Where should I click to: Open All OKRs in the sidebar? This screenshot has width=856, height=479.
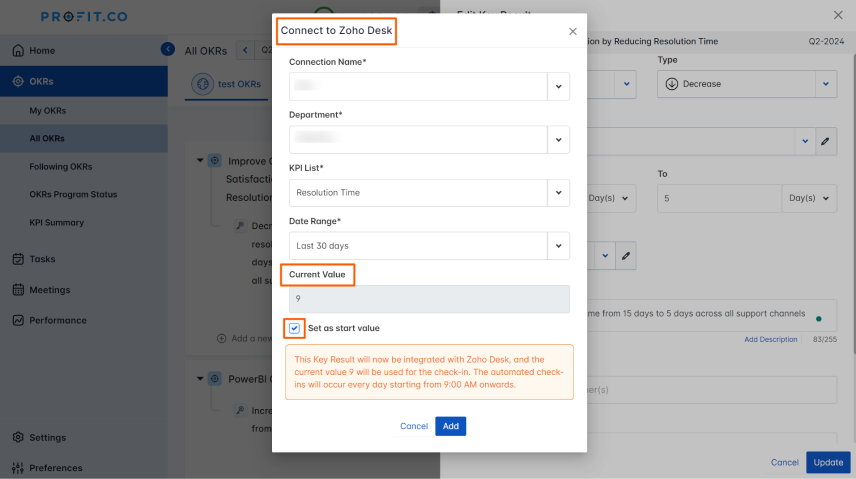tap(84, 138)
